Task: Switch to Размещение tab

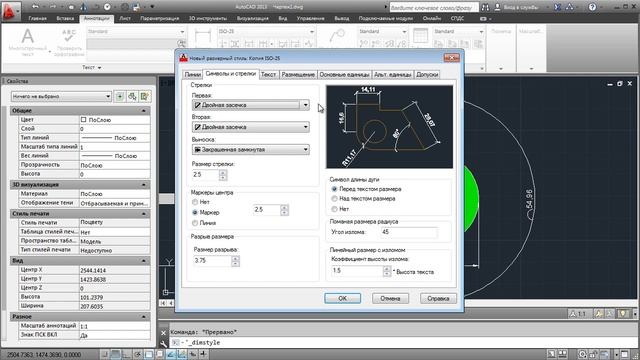Action: (x=298, y=75)
